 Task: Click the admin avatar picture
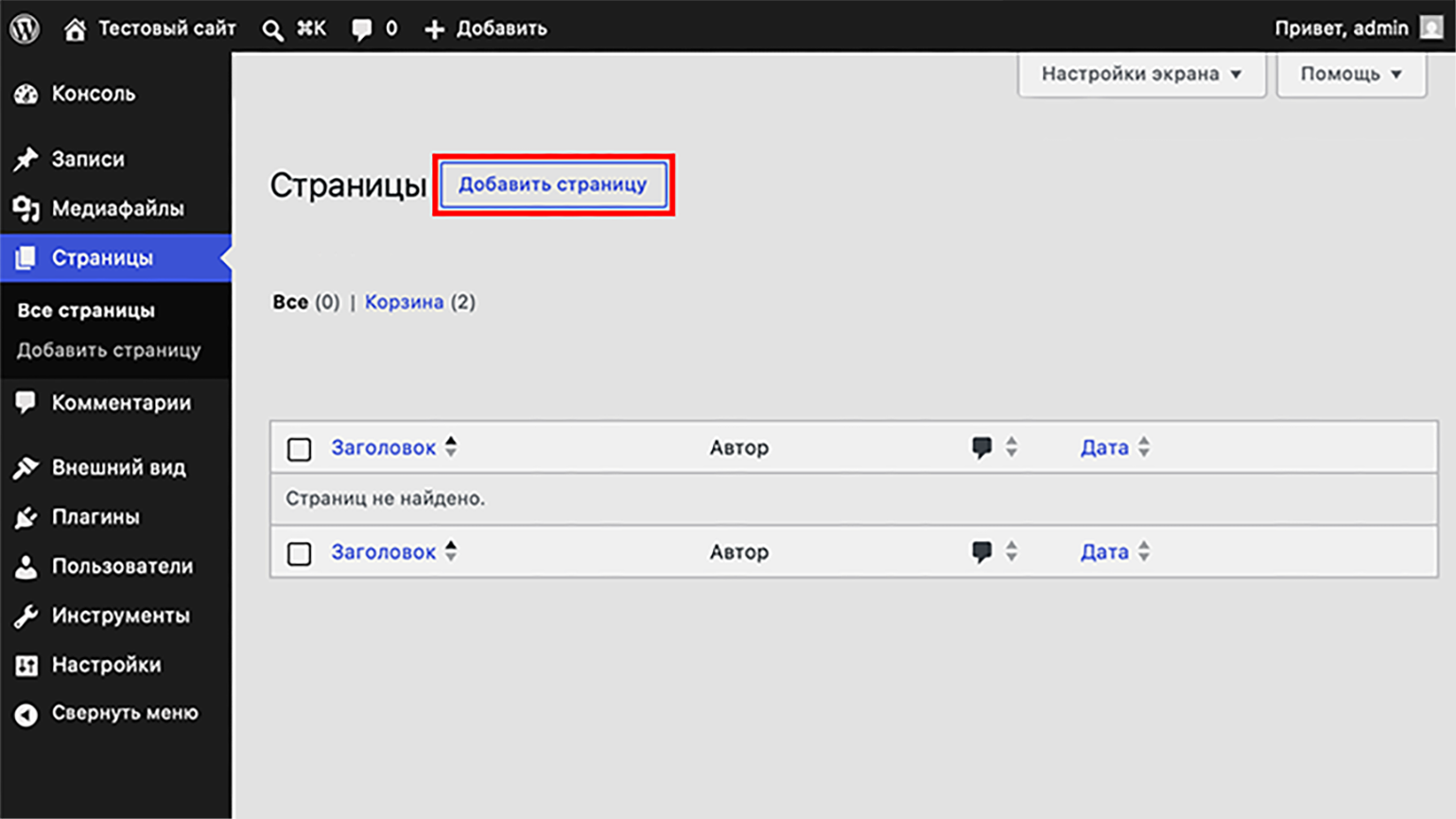tap(1431, 28)
